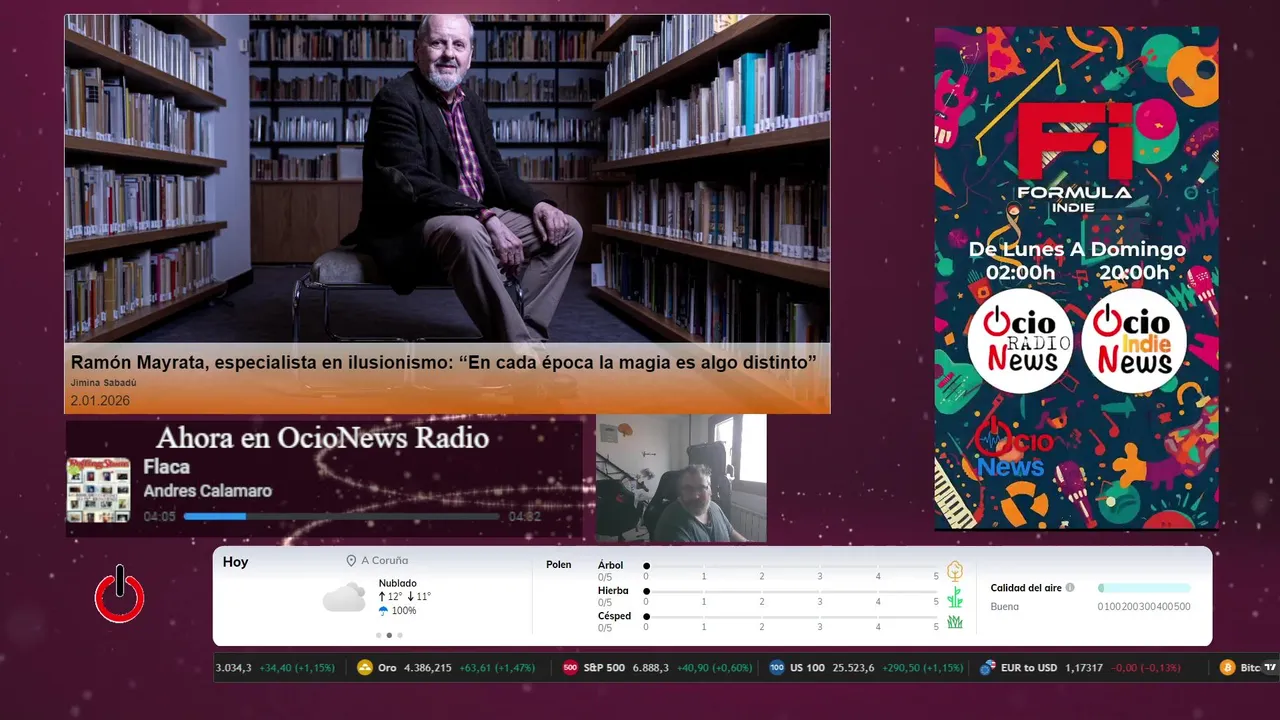The image size is (1280, 720).
Task: Click the De Lunes A Domingo schedule text
Action: click(1077, 250)
